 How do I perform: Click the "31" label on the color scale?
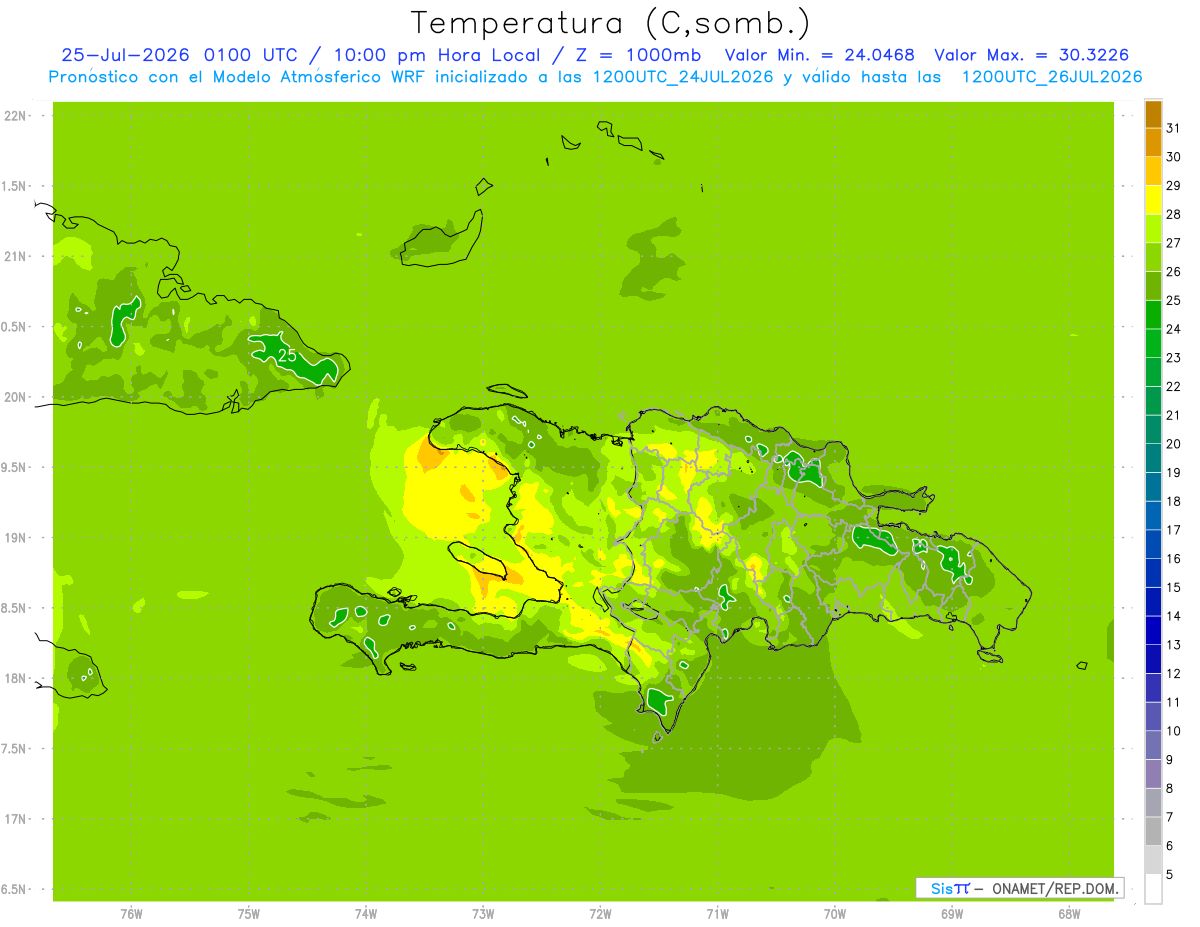pyautogui.click(x=1173, y=127)
